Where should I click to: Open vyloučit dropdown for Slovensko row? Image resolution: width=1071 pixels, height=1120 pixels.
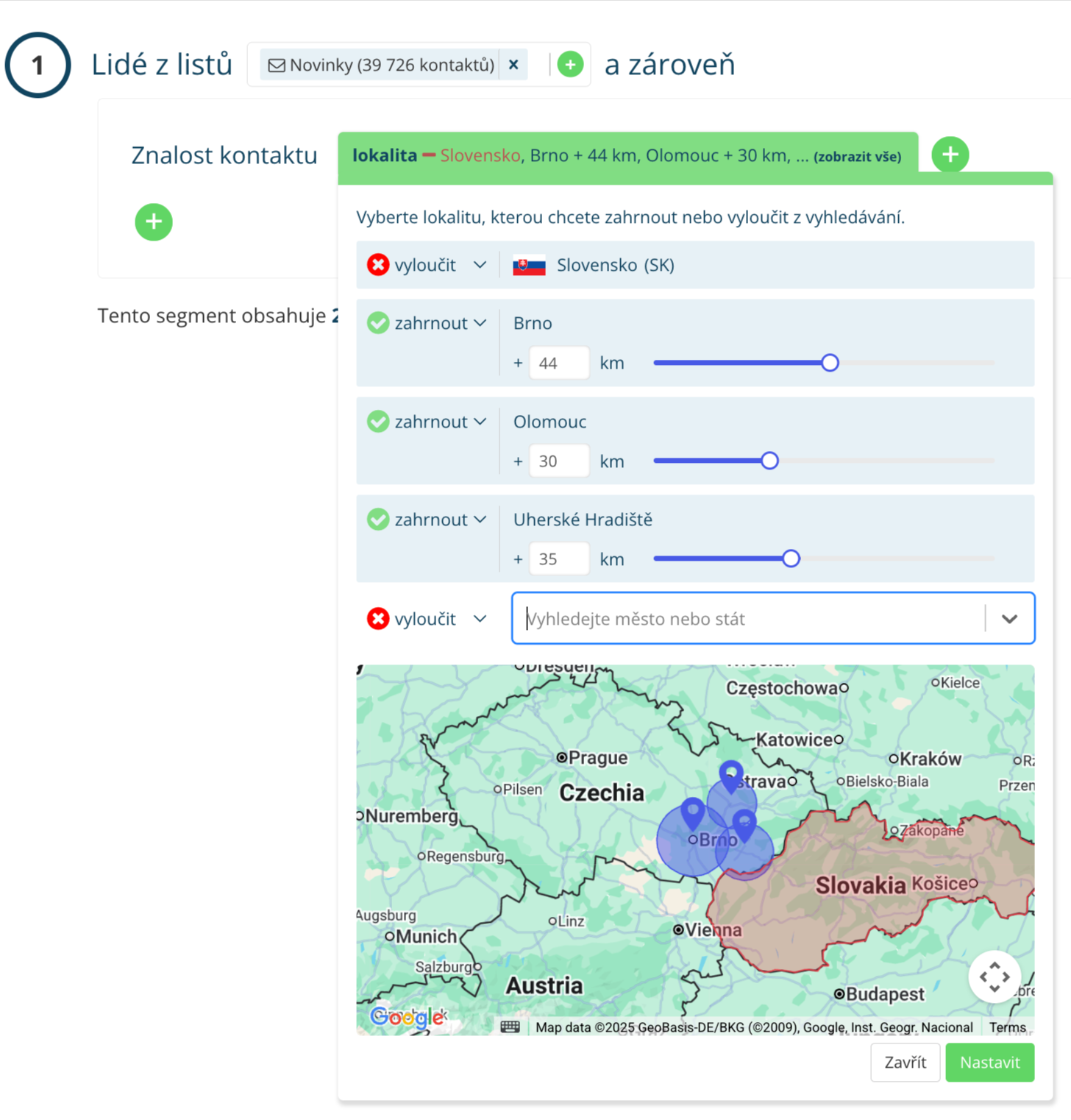coord(427,265)
